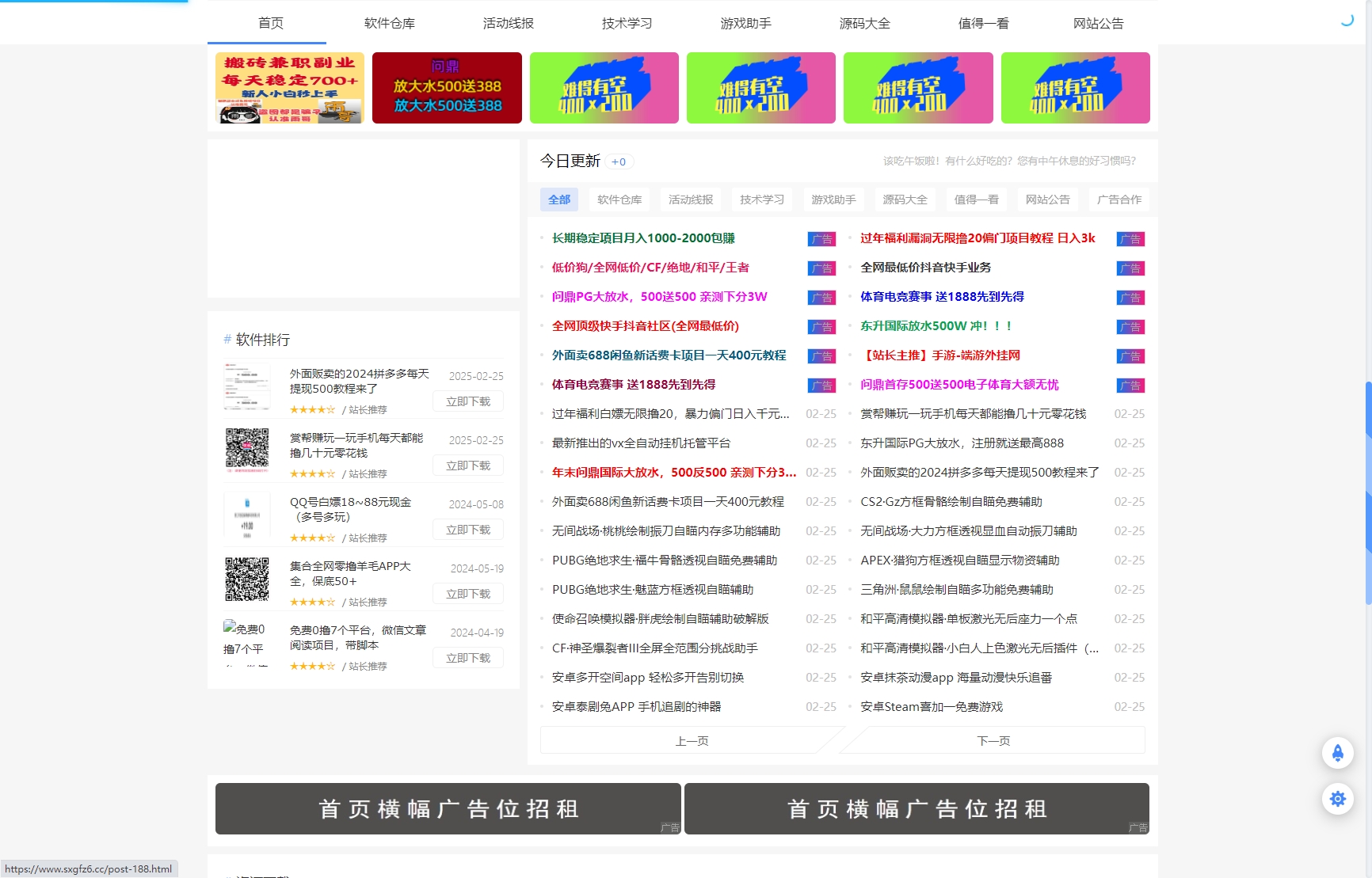Select the 值得一看 filter tab under 今日更新

pyautogui.click(x=977, y=200)
